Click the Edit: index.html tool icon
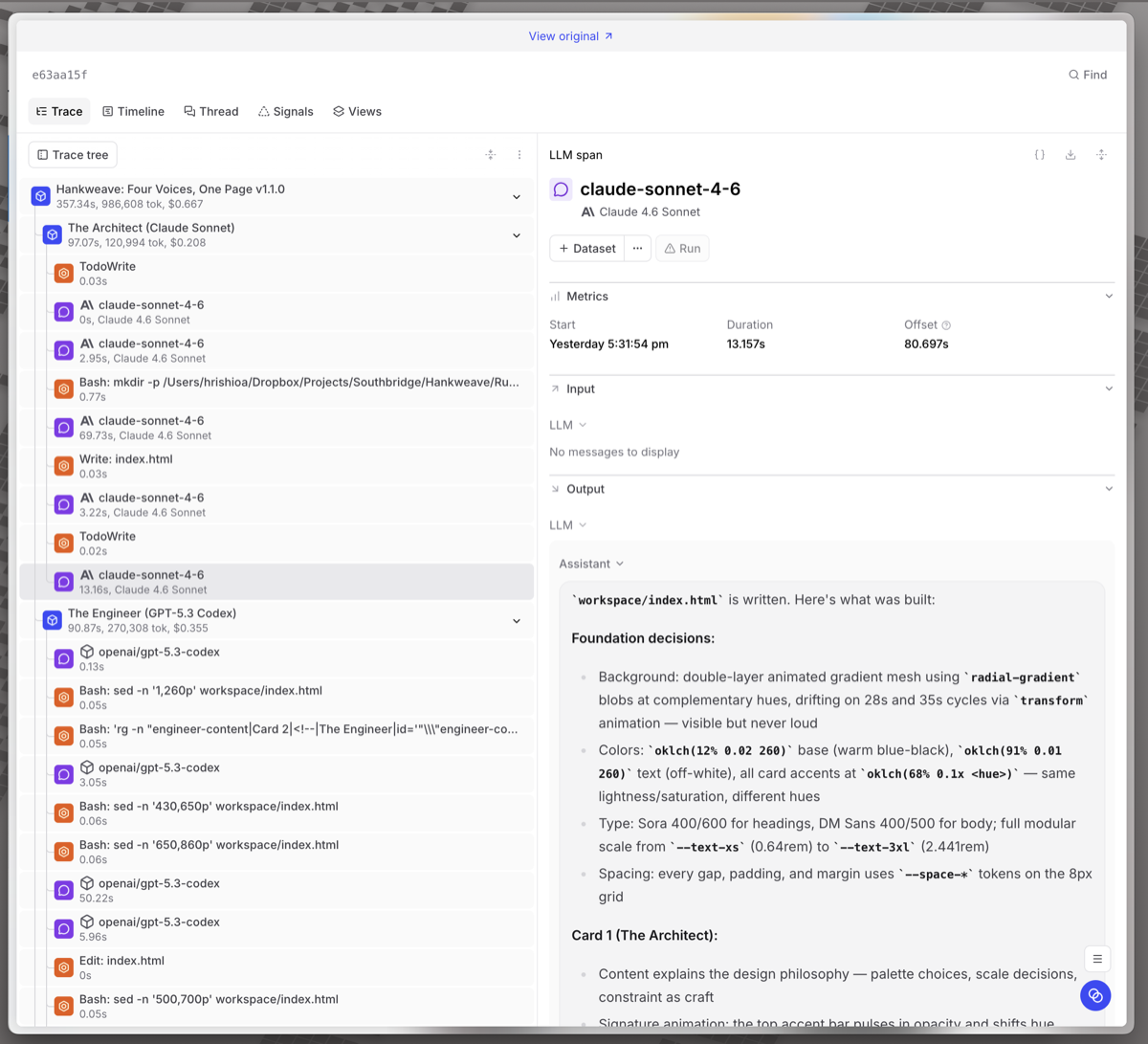Image resolution: width=1148 pixels, height=1044 pixels. click(64, 967)
